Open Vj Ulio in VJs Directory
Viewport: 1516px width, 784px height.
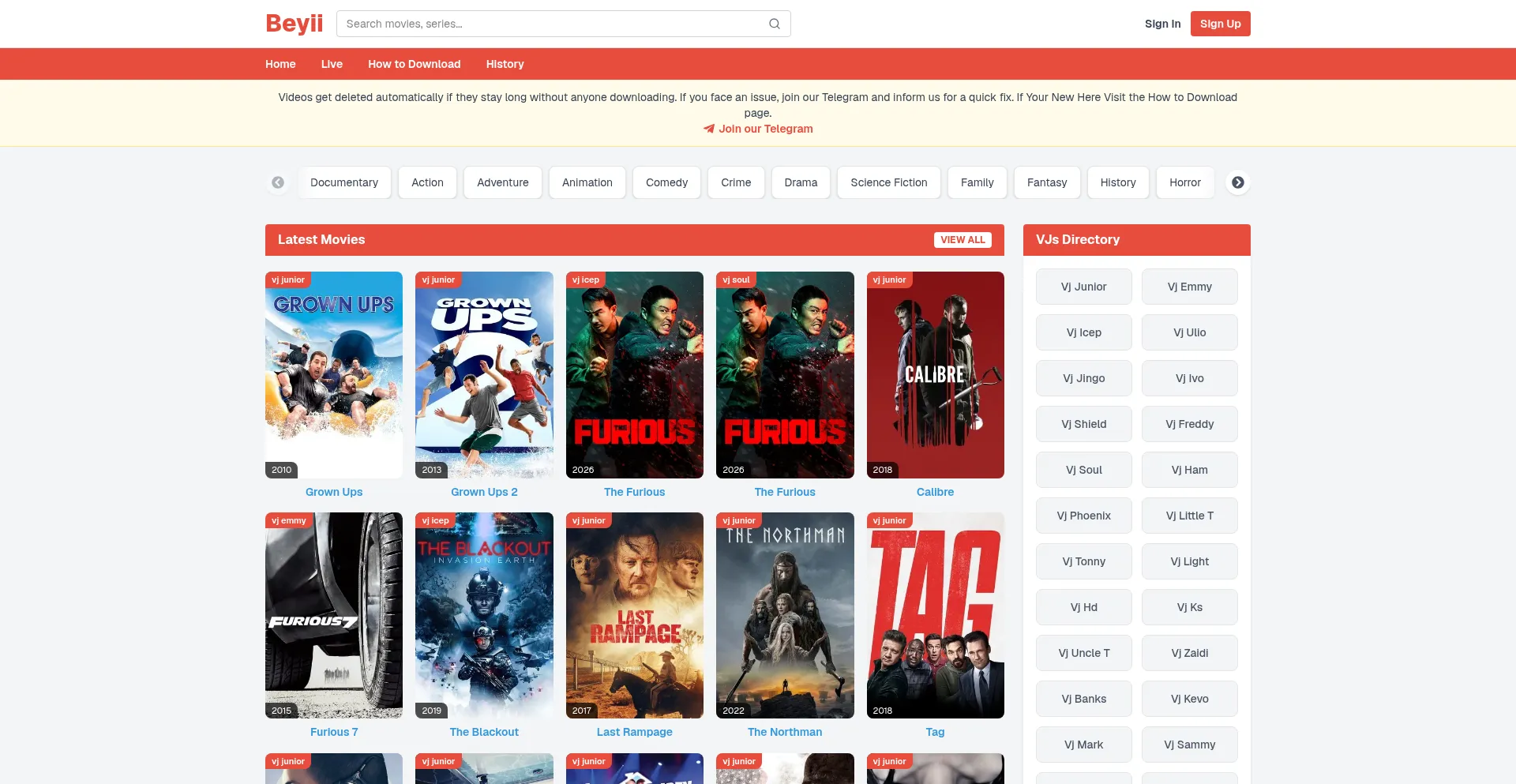[1190, 332]
